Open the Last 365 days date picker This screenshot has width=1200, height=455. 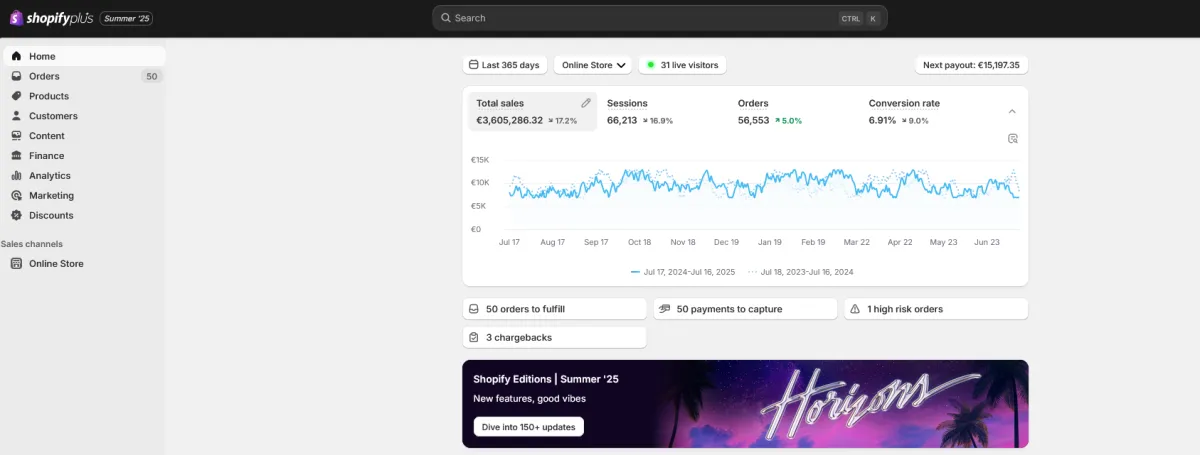pos(505,65)
